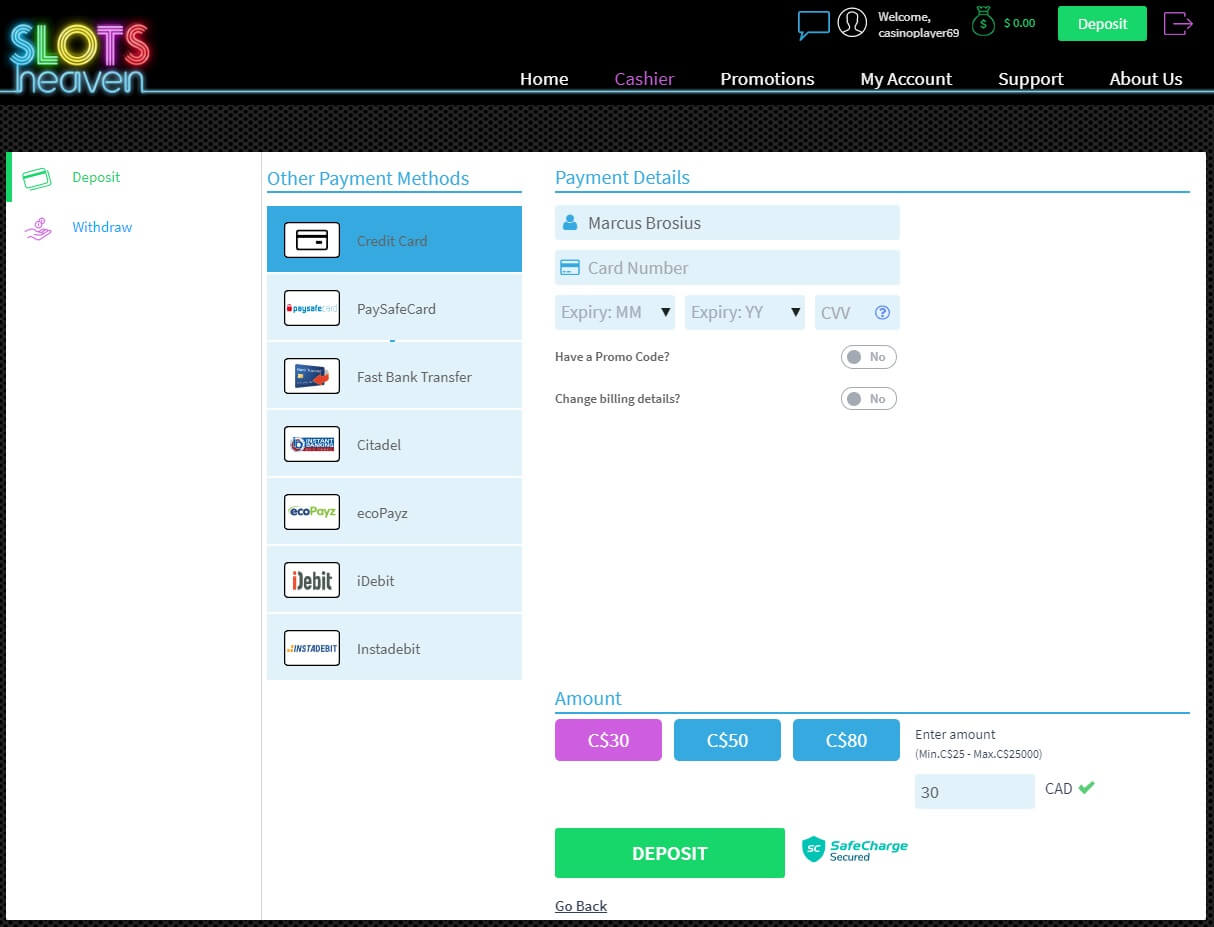Go to My Account in navigation
The image size is (1214, 927).
pos(906,79)
